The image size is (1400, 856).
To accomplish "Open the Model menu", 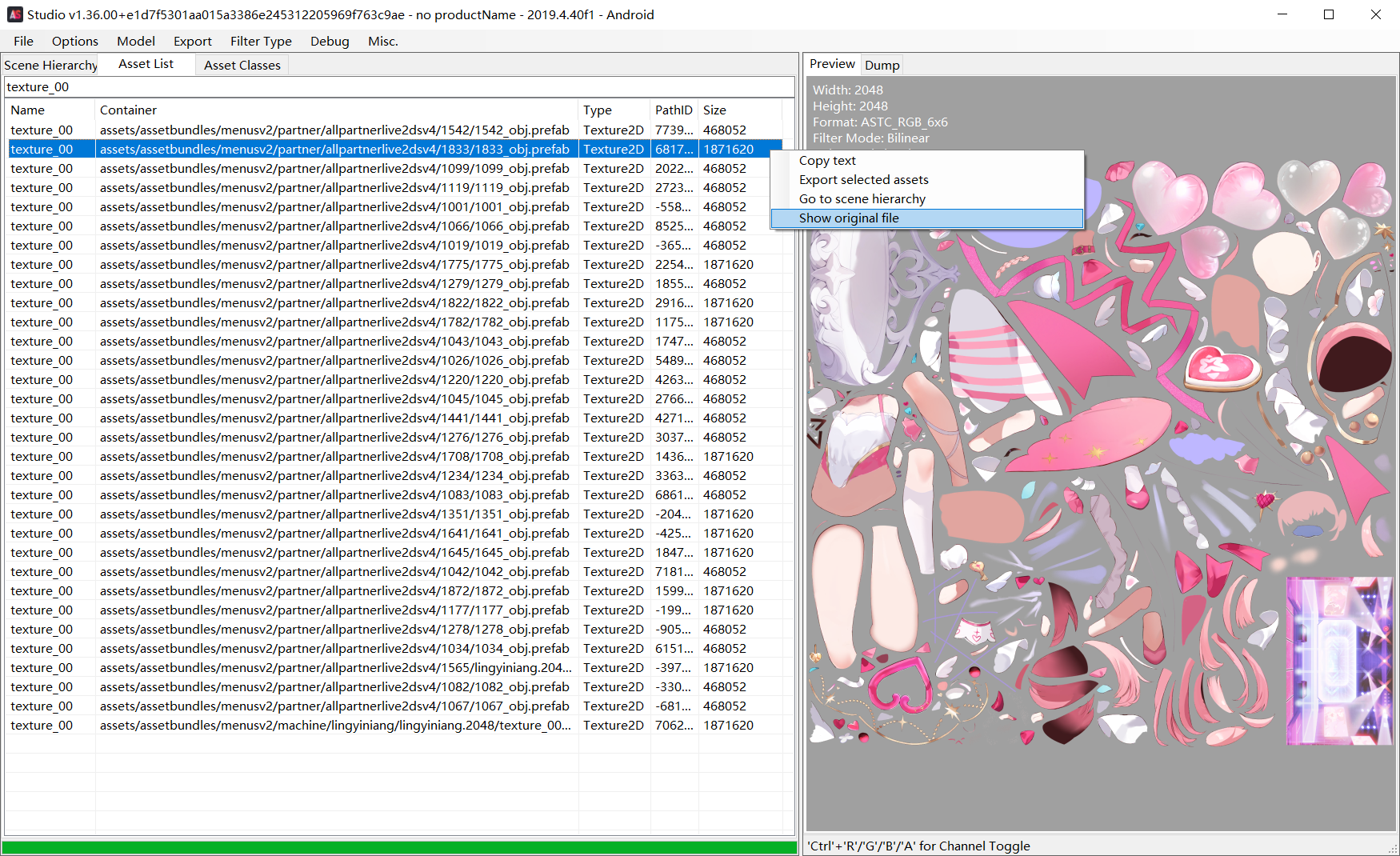I will (136, 41).
